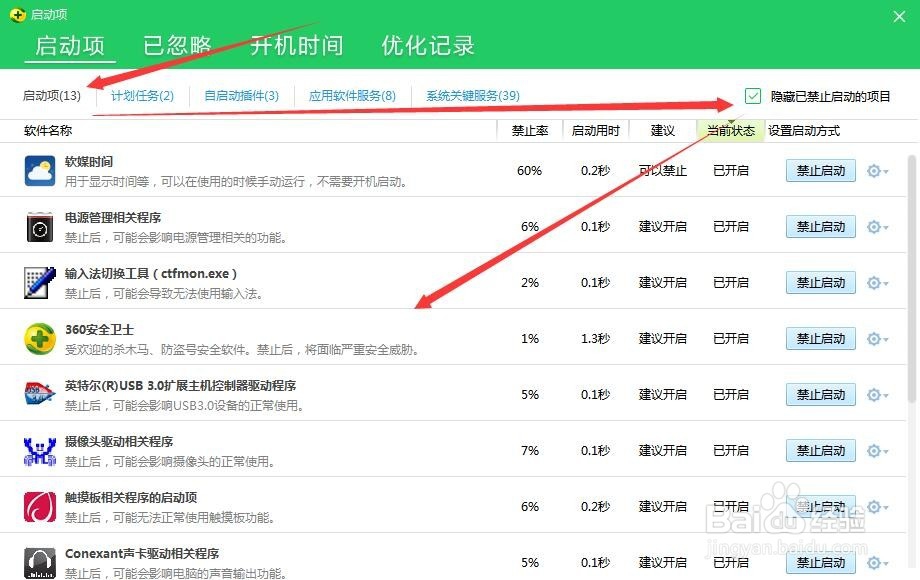Click the 软媒时间 item title
The height and width of the screenshot is (580, 920).
[89, 161]
